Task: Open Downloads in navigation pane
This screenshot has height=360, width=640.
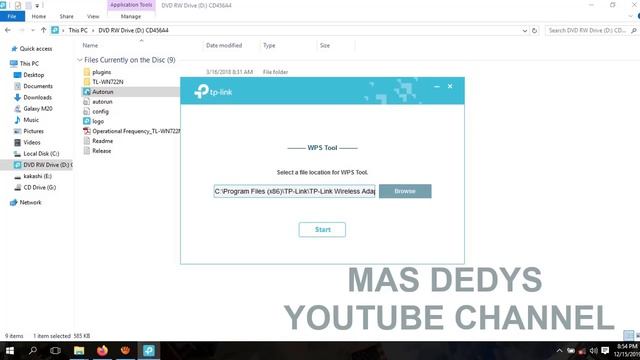Action: 37,97
